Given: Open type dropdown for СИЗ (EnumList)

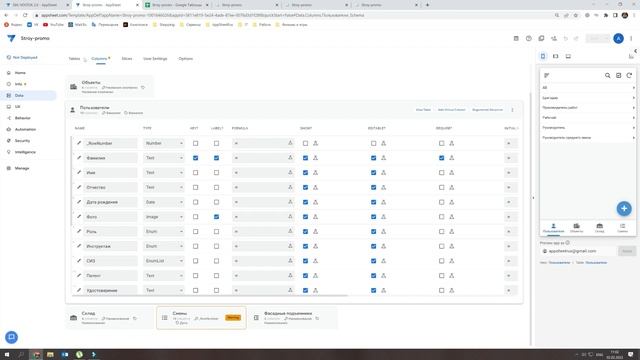Looking at the screenshot, I should (163, 261).
